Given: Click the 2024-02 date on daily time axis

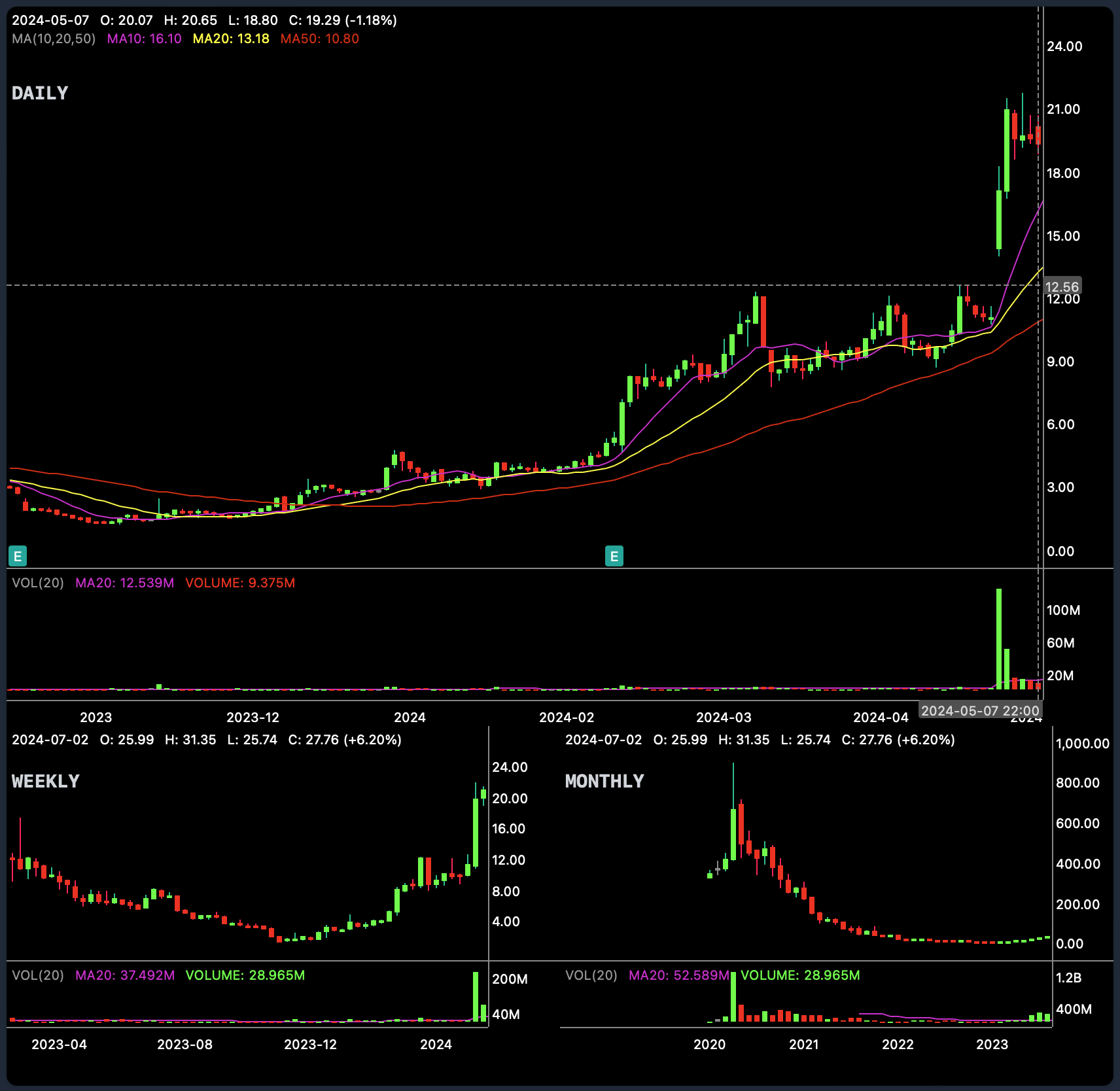Looking at the screenshot, I should [x=567, y=718].
